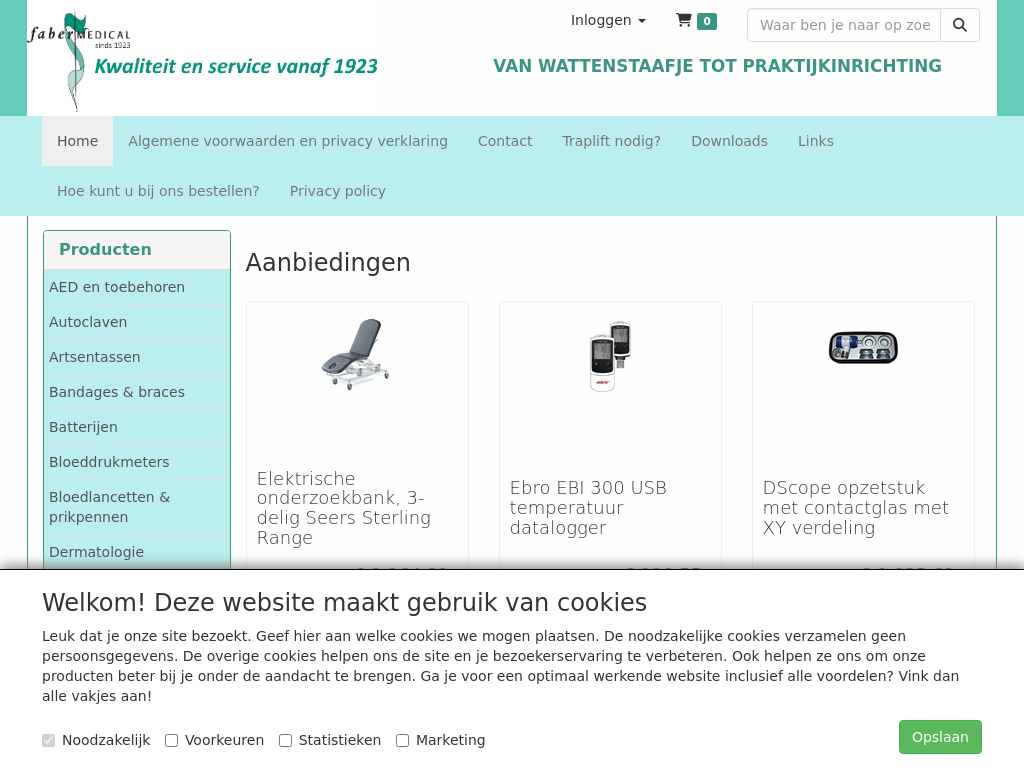1024x768 pixels.
Task: Toggle the Noodzakelijk cookies checkbox
Action: [x=48, y=740]
